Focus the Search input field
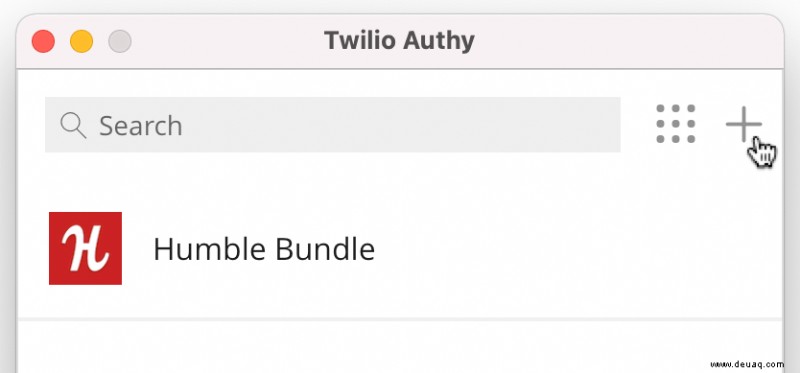The width and height of the screenshot is (800, 373). pyautogui.click(x=333, y=125)
